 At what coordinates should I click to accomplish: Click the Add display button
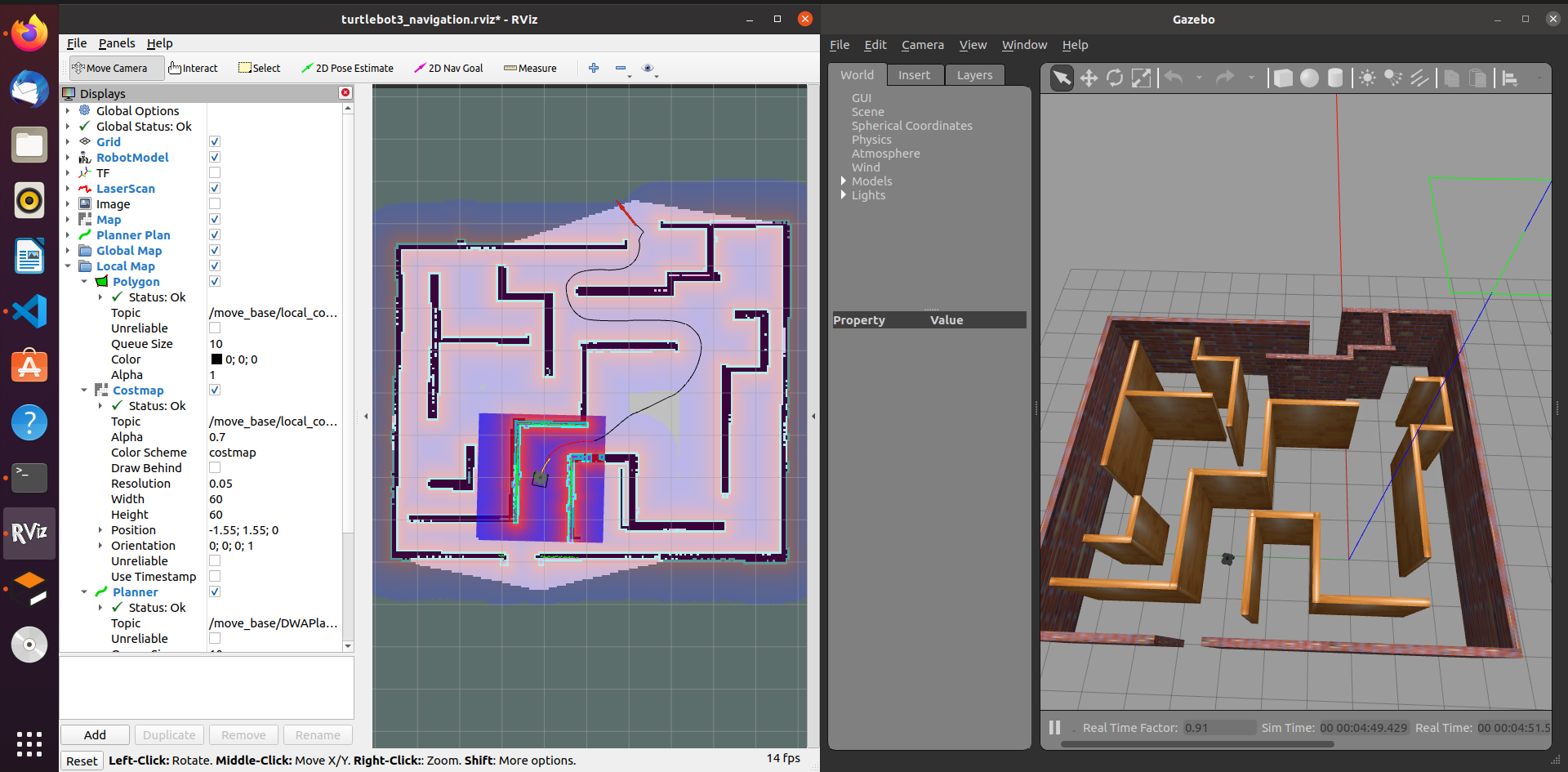pyautogui.click(x=95, y=734)
